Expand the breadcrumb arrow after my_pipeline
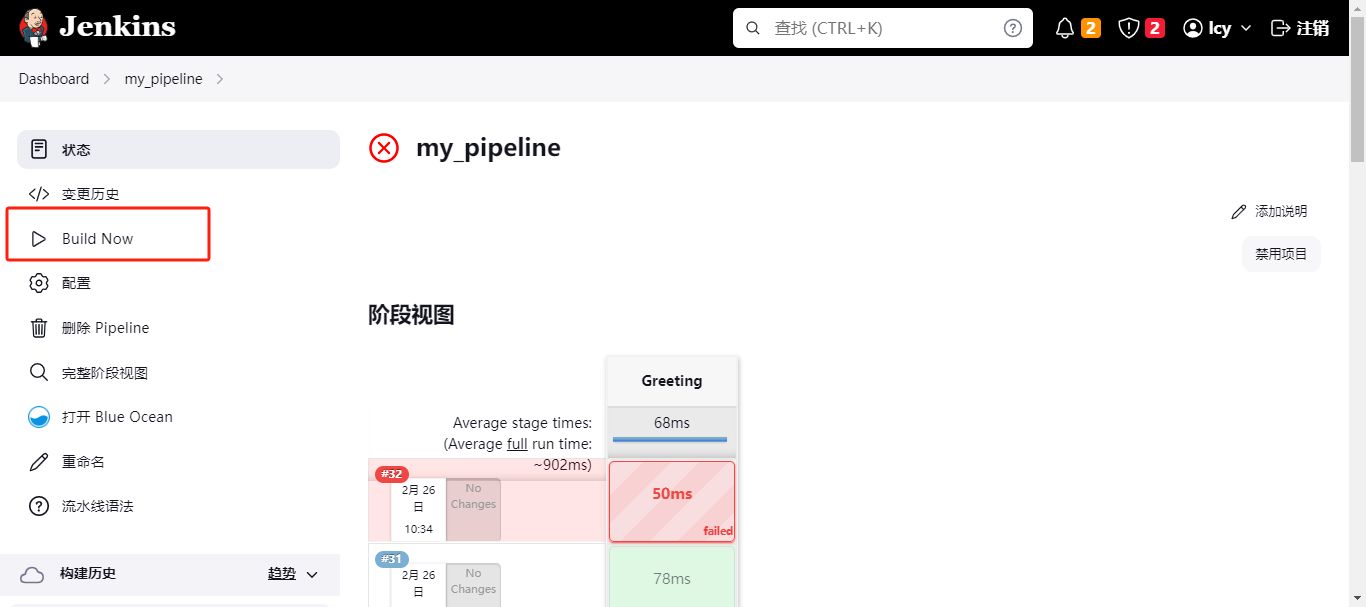 pyautogui.click(x=220, y=79)
